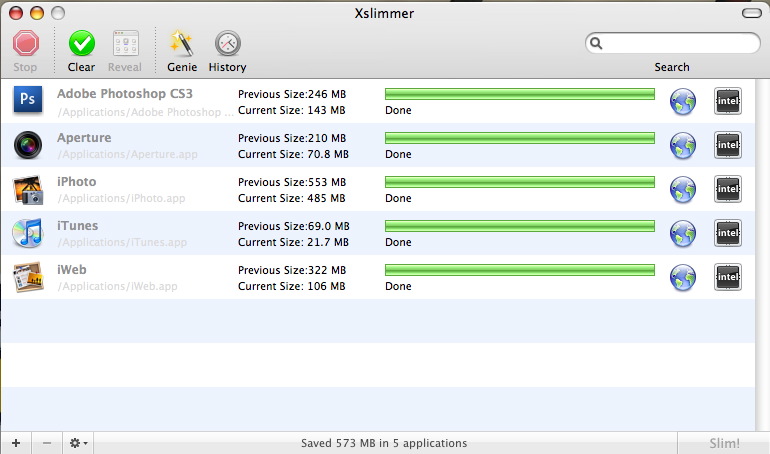Click 'Current Size: 21.7 MB' text
This screenshot has height=454, width=770.
(x=293, y=242)
